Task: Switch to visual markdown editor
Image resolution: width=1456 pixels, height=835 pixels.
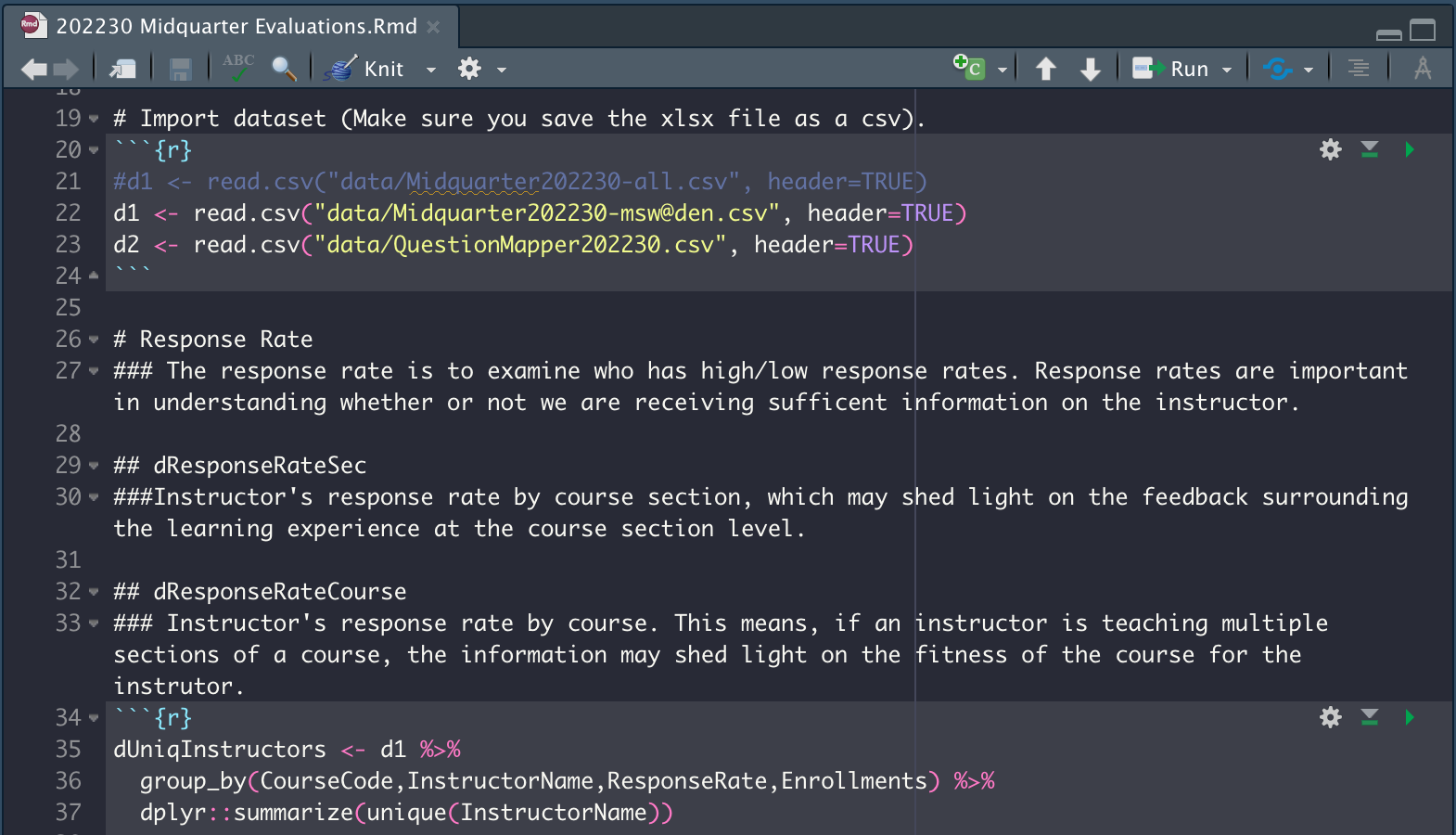Action: pos(1423,69)
